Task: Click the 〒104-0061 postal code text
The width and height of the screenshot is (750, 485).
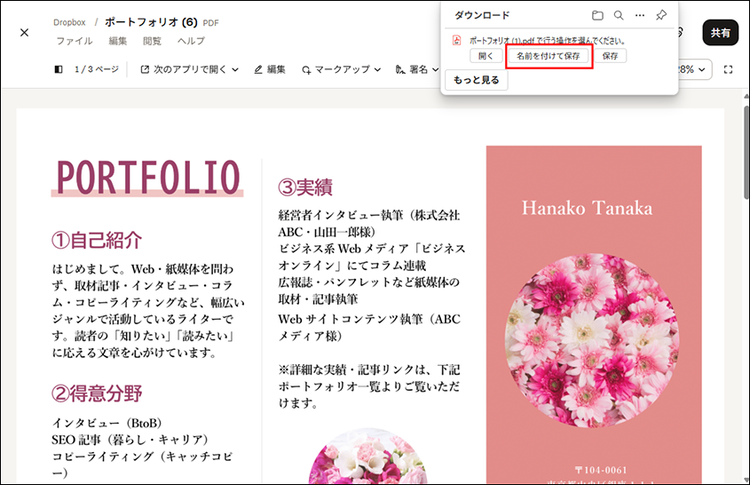Action: pyautogui.click(x=600, y=470)
